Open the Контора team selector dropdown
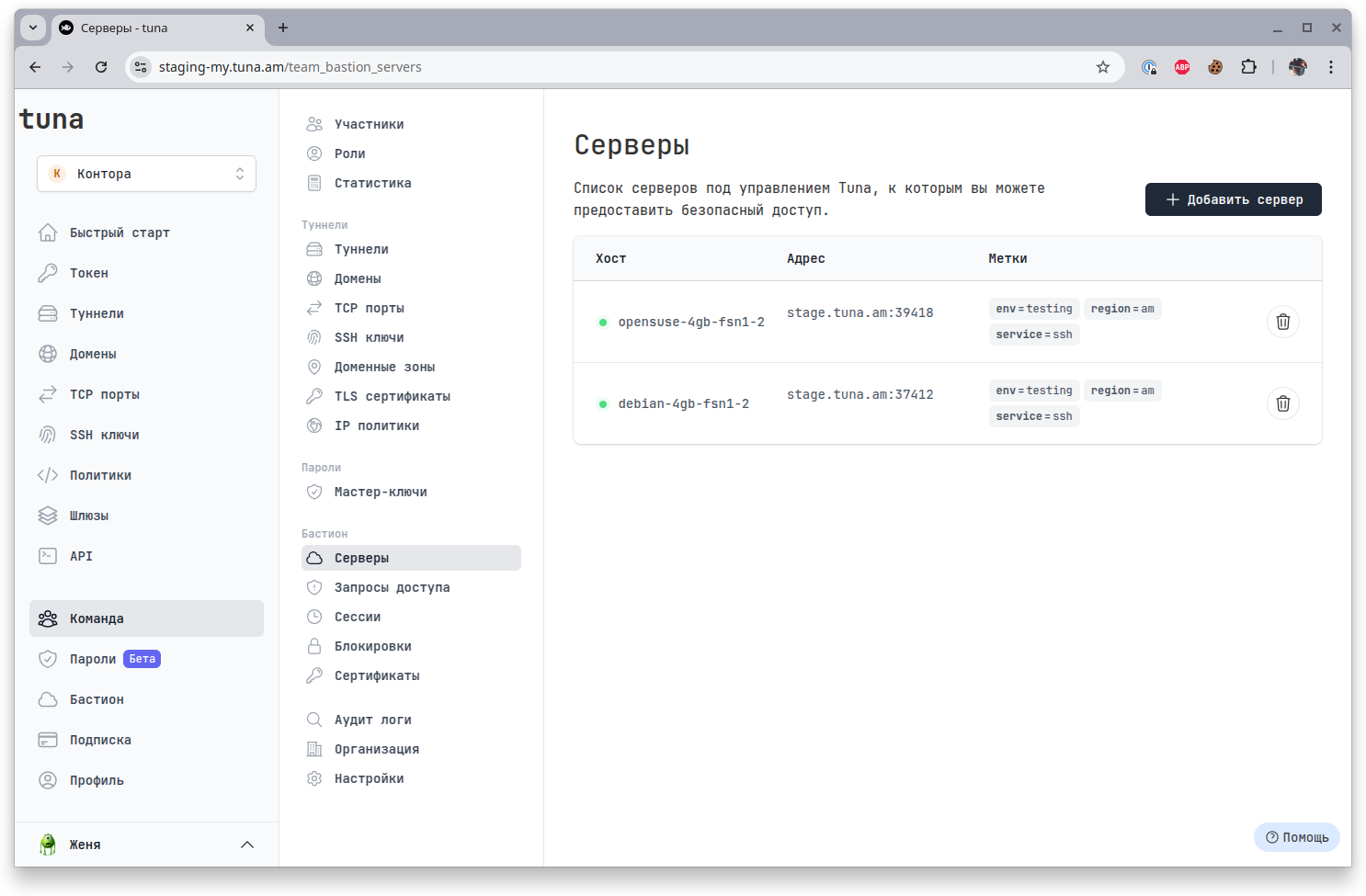Viewport: 1366px width, 896px height. click(x=147, y=174)
